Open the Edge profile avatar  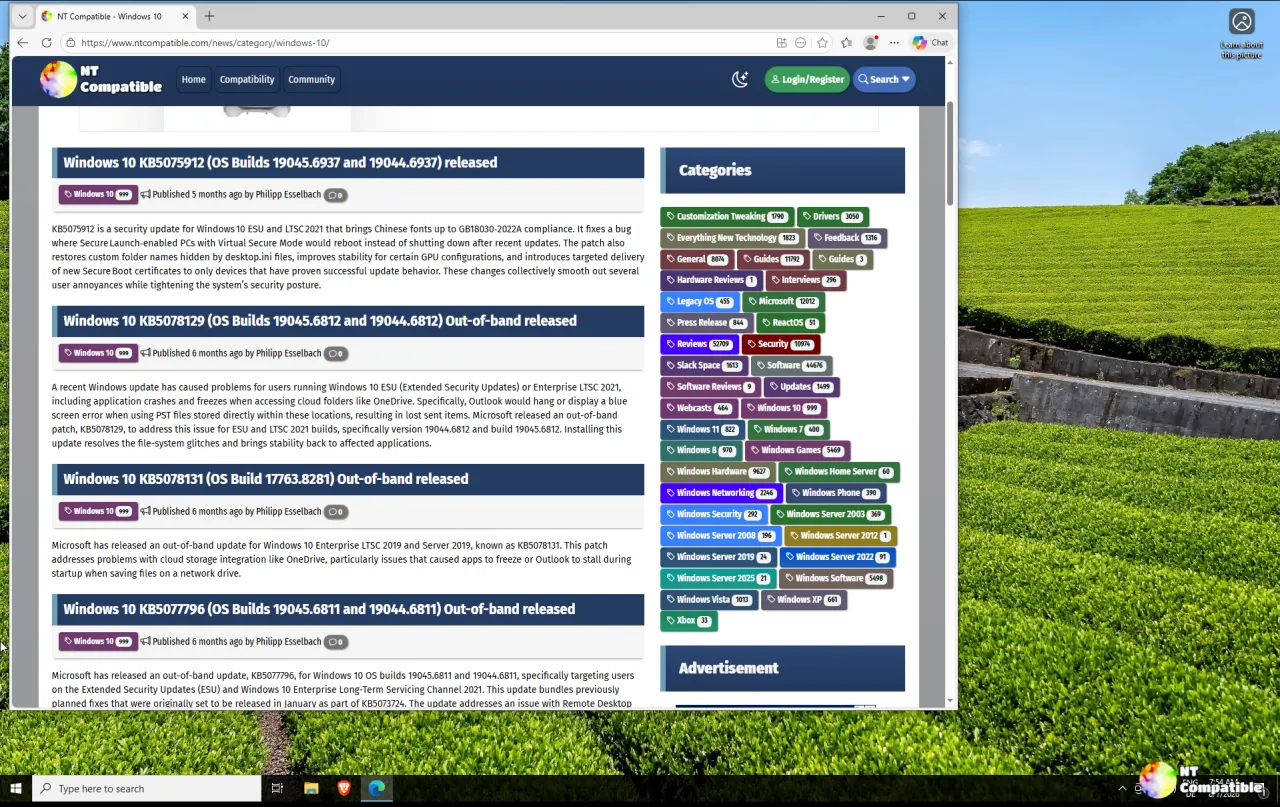pyautogui.click(x=870, y=43)
